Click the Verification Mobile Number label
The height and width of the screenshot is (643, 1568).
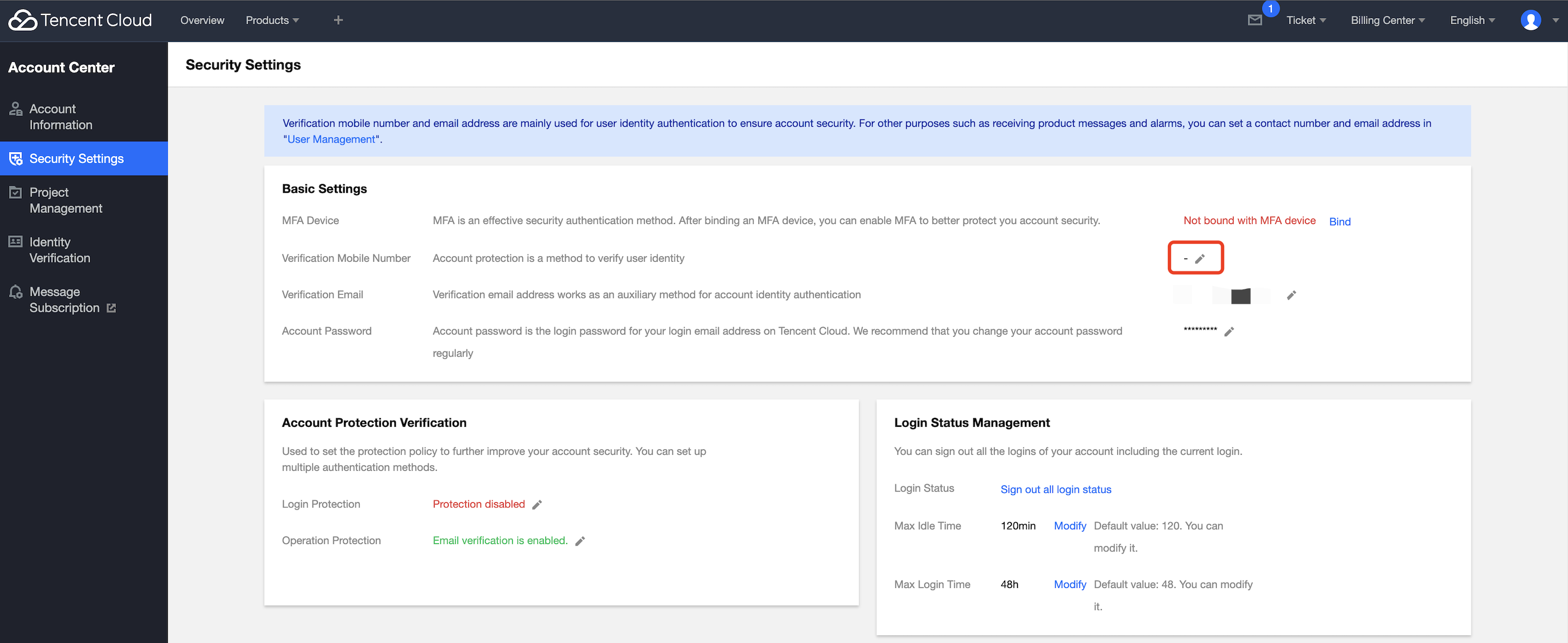click(346, 258)
